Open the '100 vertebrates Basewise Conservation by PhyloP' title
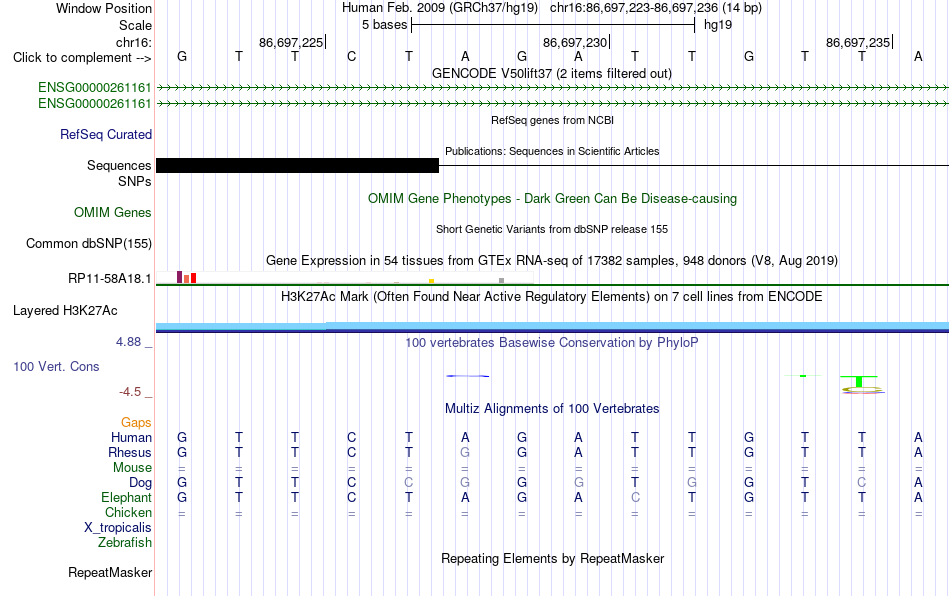 click(x=552, y=342)
